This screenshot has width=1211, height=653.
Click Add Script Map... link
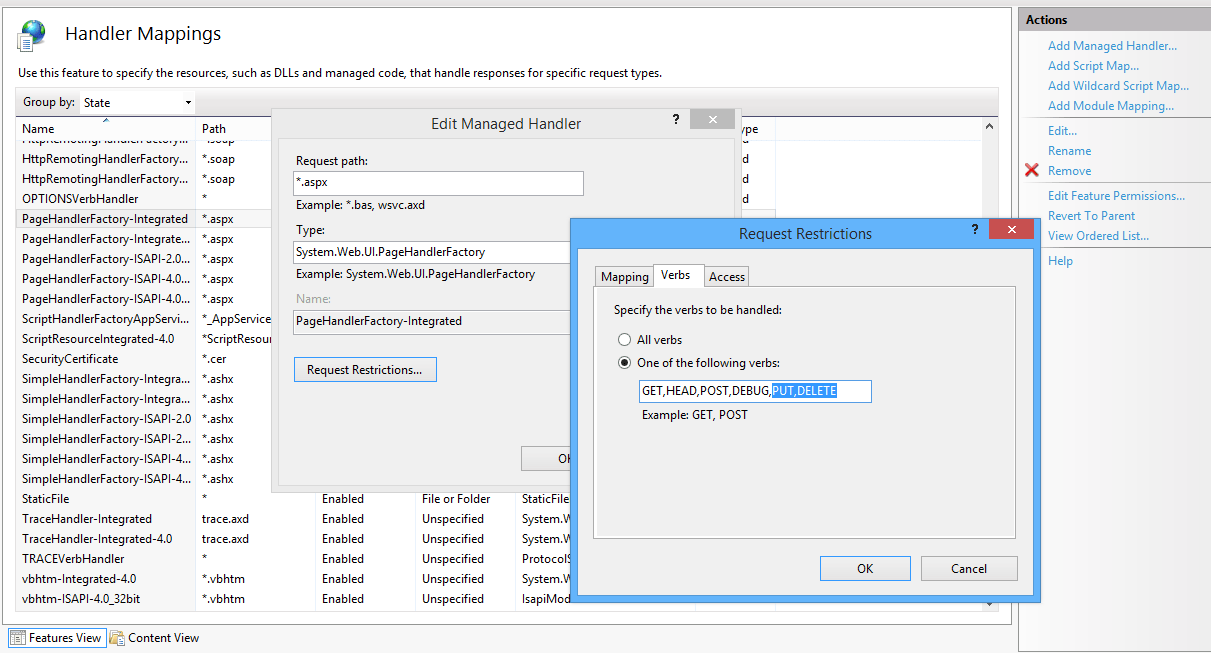click(x=1093, y=66)
